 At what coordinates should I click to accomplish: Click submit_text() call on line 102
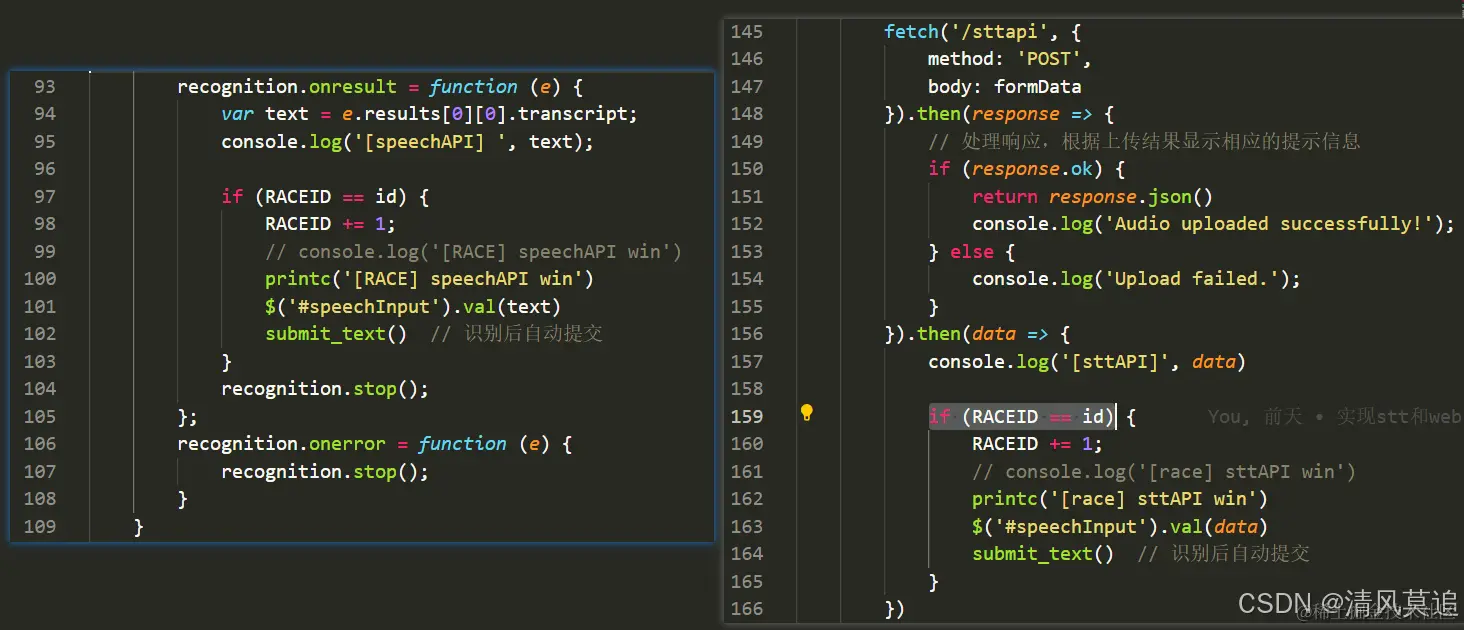(x=336, y=334)
